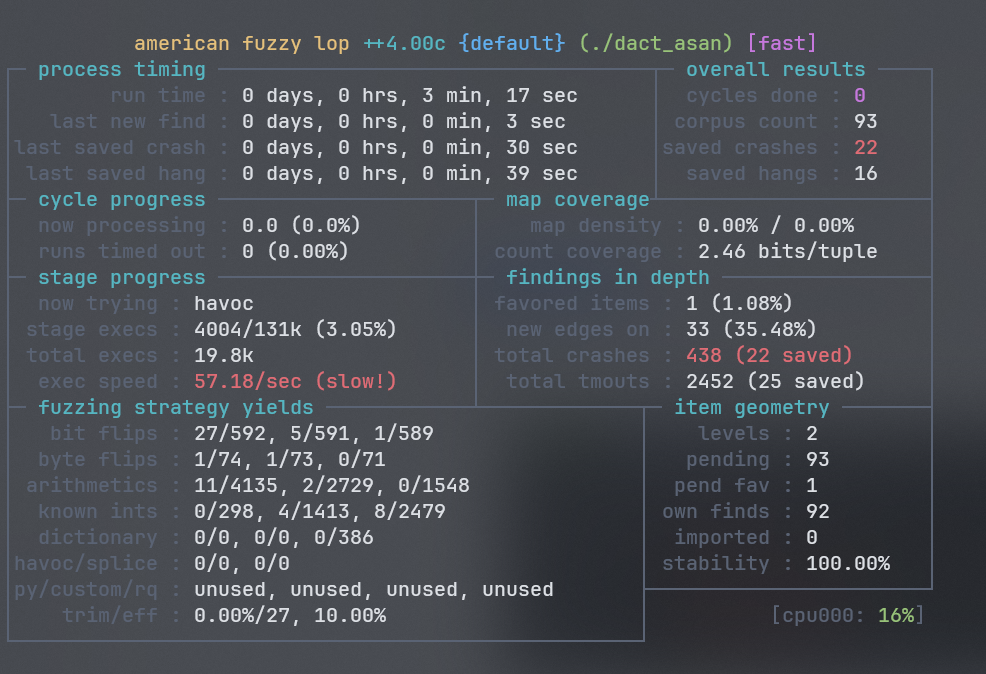Screen dimensions: 986x674
Task: Select run time value '3 min, 17 sec'
Action: coord(499,96)
